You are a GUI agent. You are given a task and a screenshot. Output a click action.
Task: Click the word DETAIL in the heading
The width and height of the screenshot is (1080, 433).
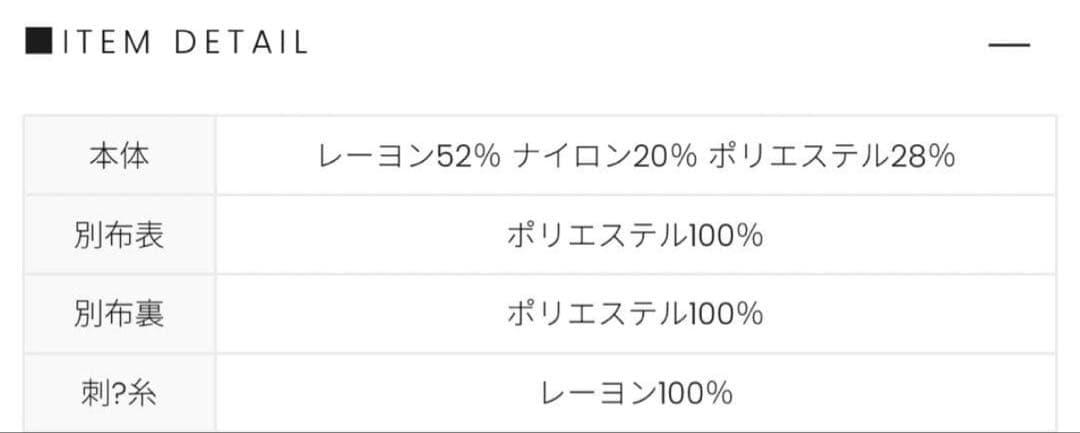[x=240, y=43]
